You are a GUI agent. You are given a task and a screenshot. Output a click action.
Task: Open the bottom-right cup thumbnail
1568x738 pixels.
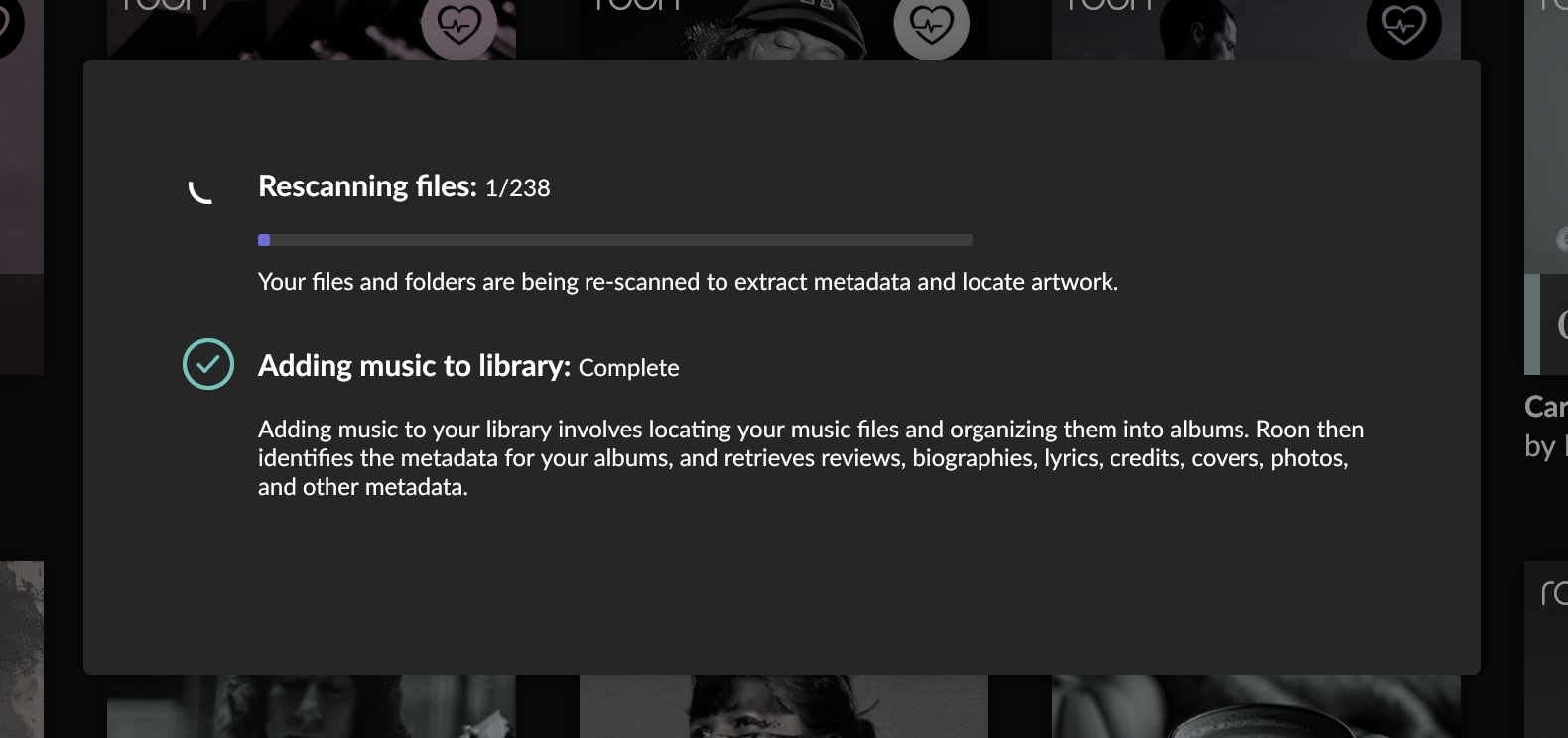(x=1256, y=706)
